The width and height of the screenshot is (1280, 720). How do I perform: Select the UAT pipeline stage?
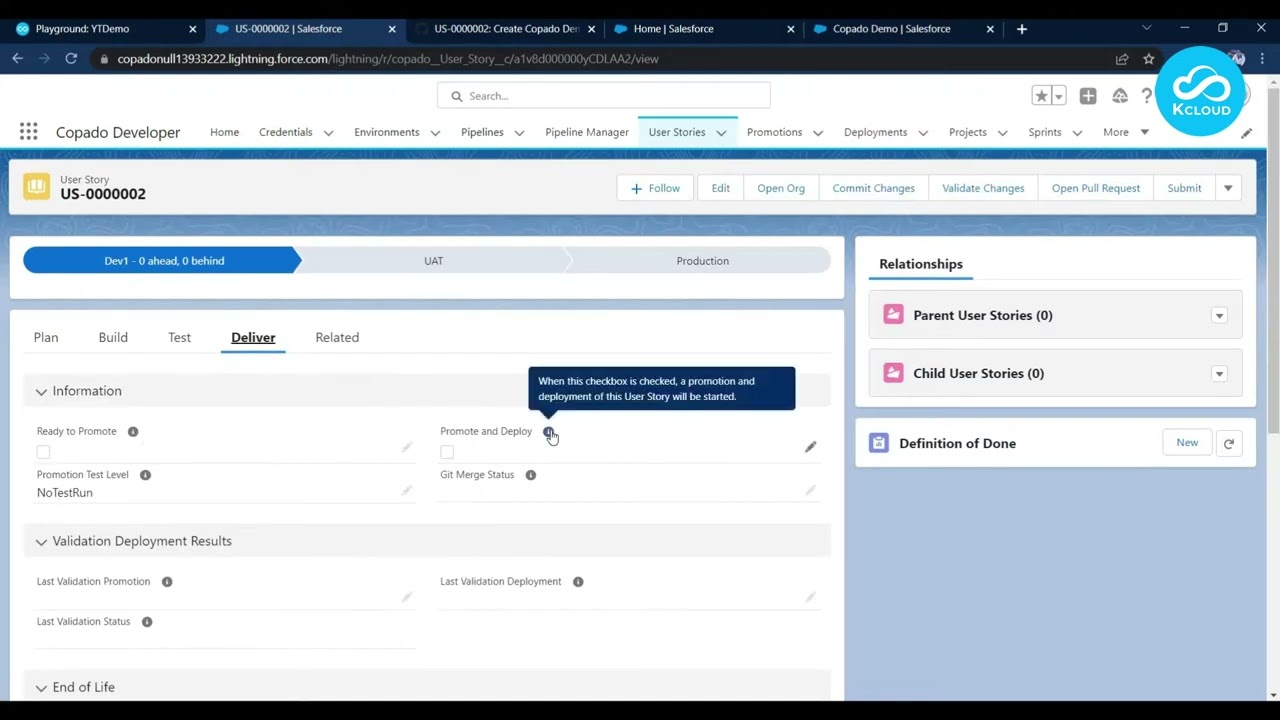click(x=433, y=261)
